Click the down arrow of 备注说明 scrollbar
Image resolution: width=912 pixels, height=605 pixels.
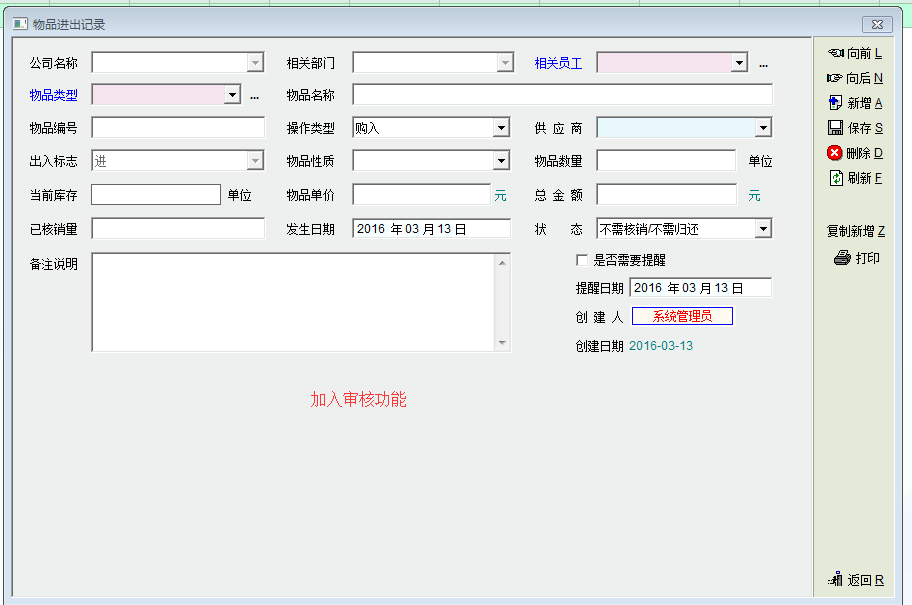pyautogui.click(x=502, y=343)
